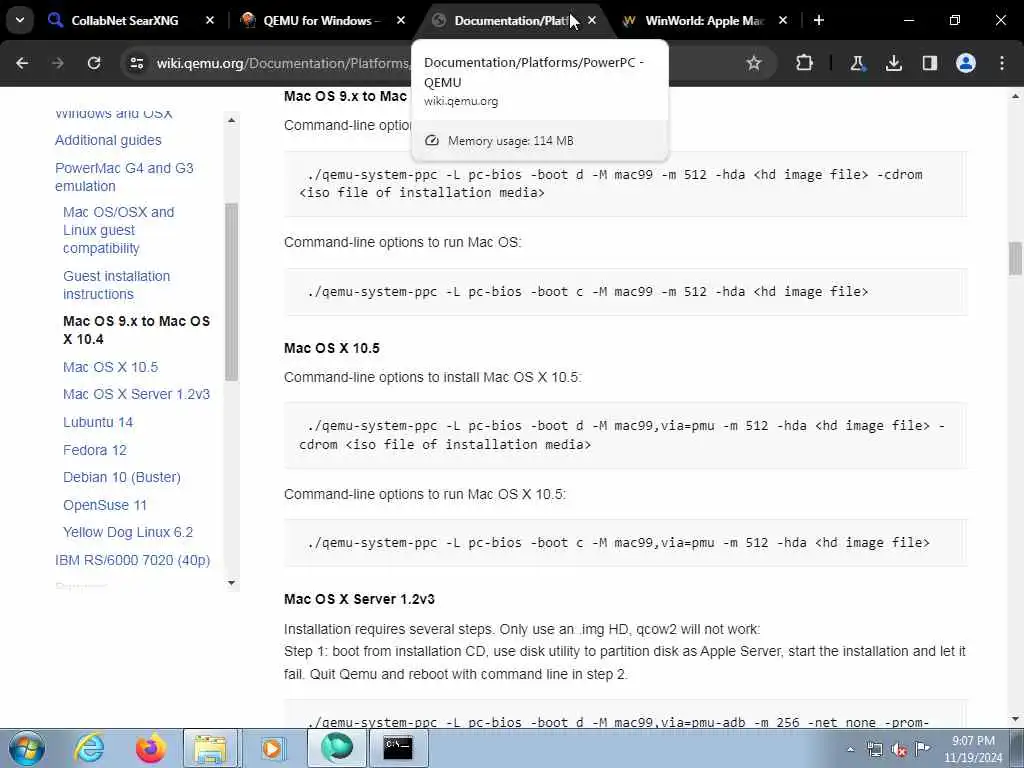The image size is (1024, 768).
Task: Launch Internet Explorer from taskbar
Action: pyautogui.click(x=88, y=748)
